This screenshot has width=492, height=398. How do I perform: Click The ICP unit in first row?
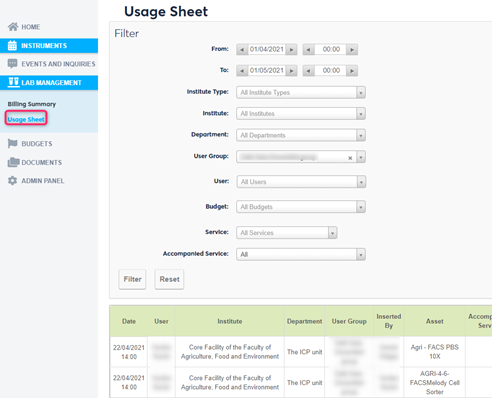305,352
